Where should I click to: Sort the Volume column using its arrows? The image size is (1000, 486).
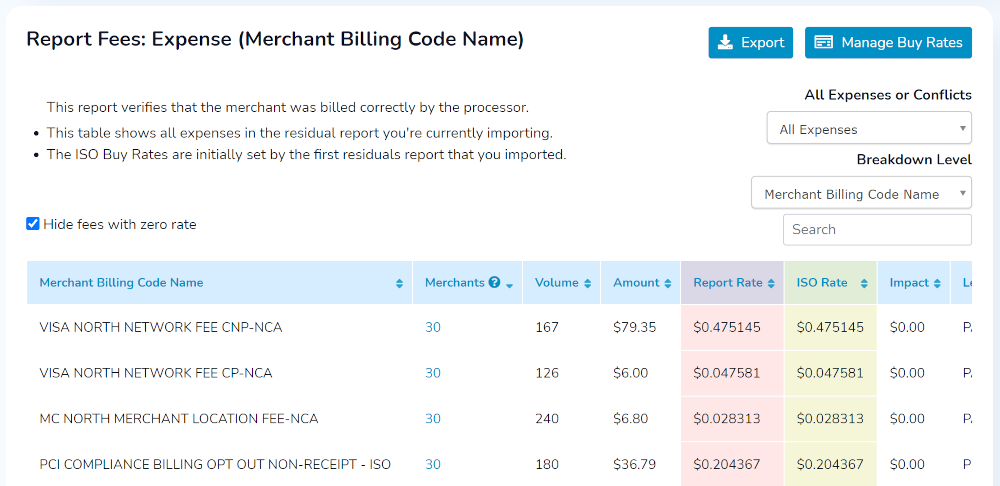[587, 283]
